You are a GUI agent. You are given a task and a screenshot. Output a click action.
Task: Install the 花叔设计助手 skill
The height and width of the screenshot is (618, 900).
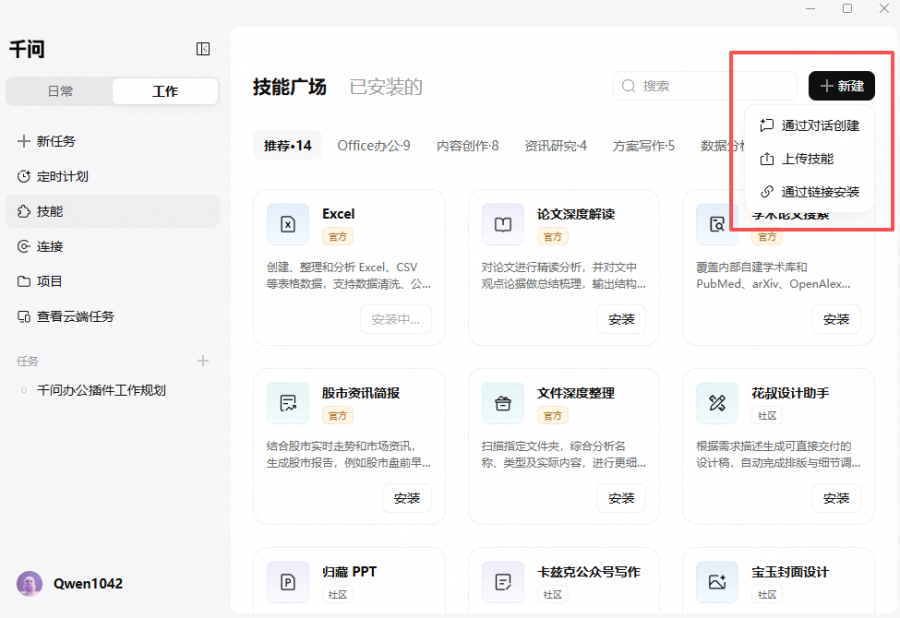click(x=836, y=499)
